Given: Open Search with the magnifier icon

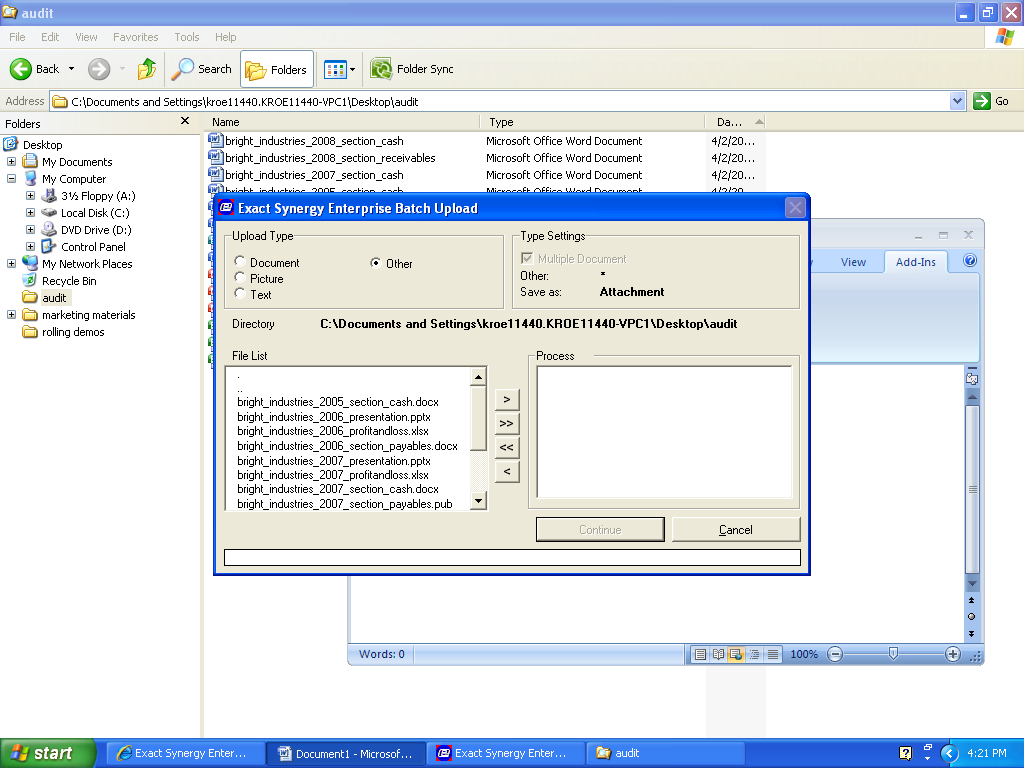Looking at the screenshot, I should (182, 69).
